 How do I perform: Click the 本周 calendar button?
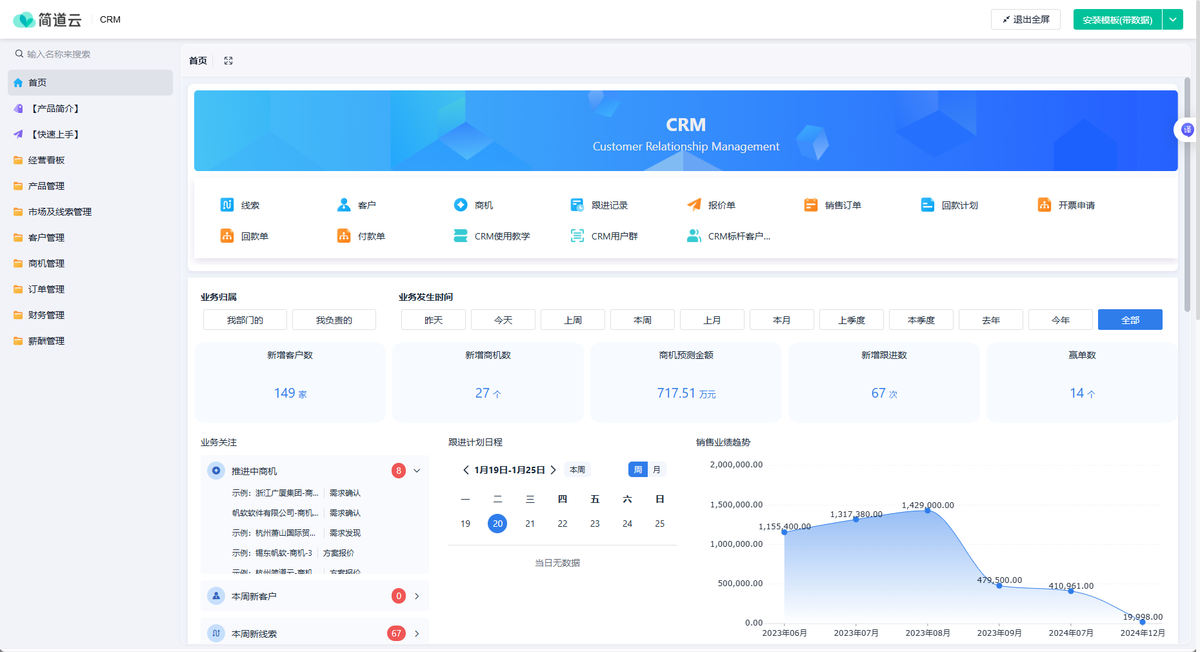[577, 470]
